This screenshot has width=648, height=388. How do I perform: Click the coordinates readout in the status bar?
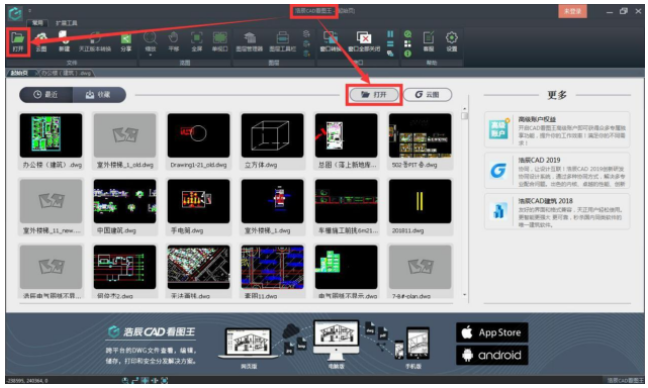(x=27, y=381)
